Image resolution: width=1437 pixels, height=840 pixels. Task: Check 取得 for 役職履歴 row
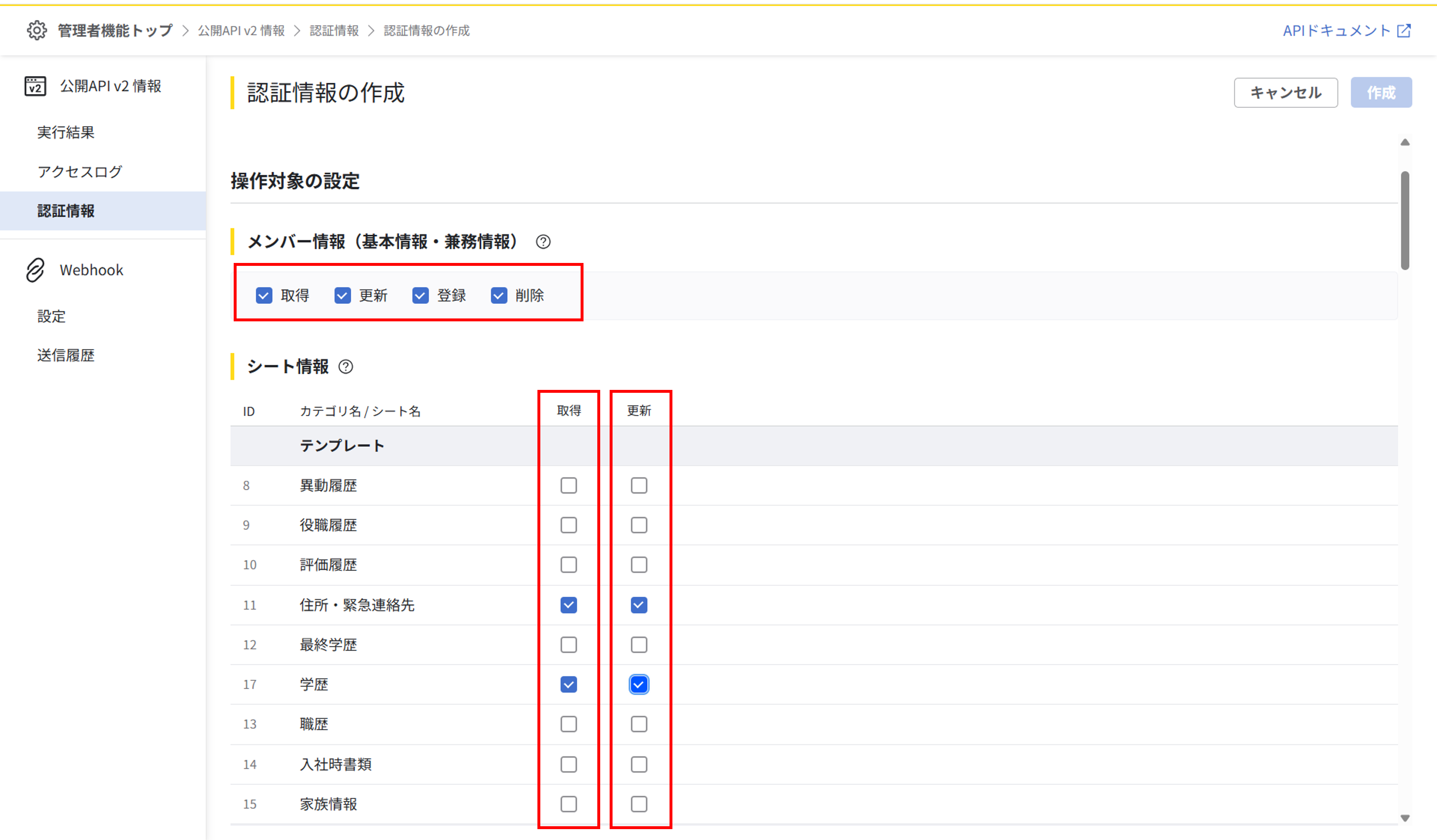click(x=569, y=525)
